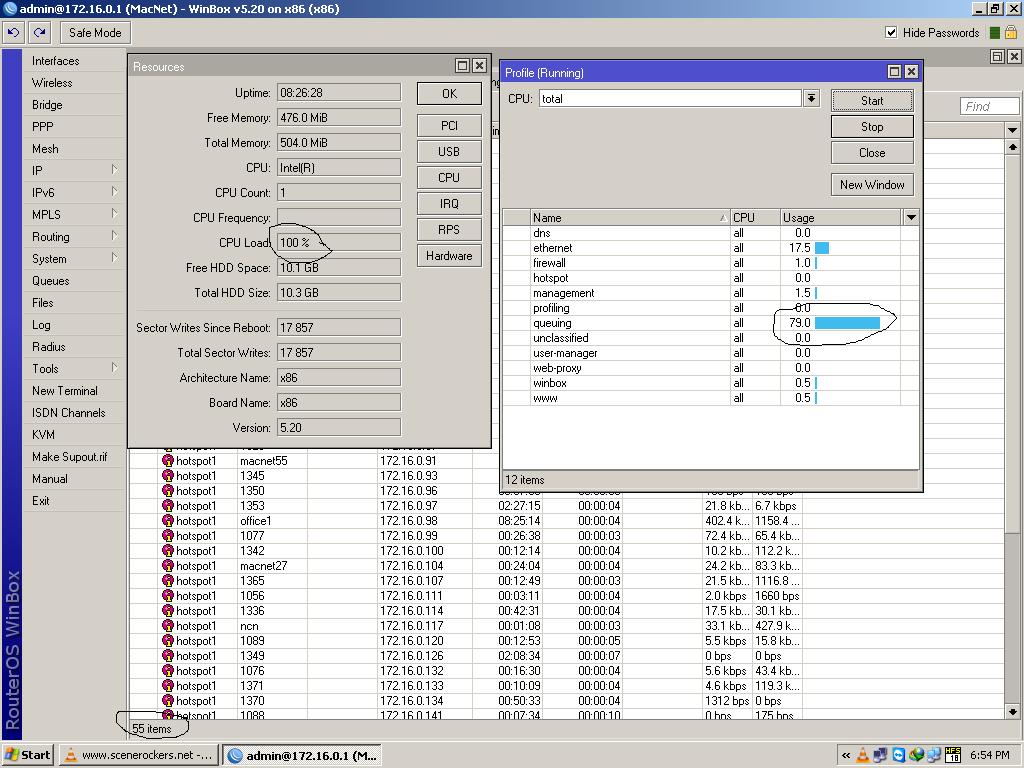Screen dimensions: 1024x768
Task: Click the yellow padlock icon
Action: [x=1011, y=33]
